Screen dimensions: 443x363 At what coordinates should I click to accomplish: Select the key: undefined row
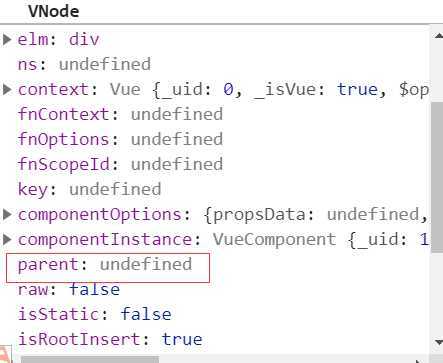click(x=89, y=189)
